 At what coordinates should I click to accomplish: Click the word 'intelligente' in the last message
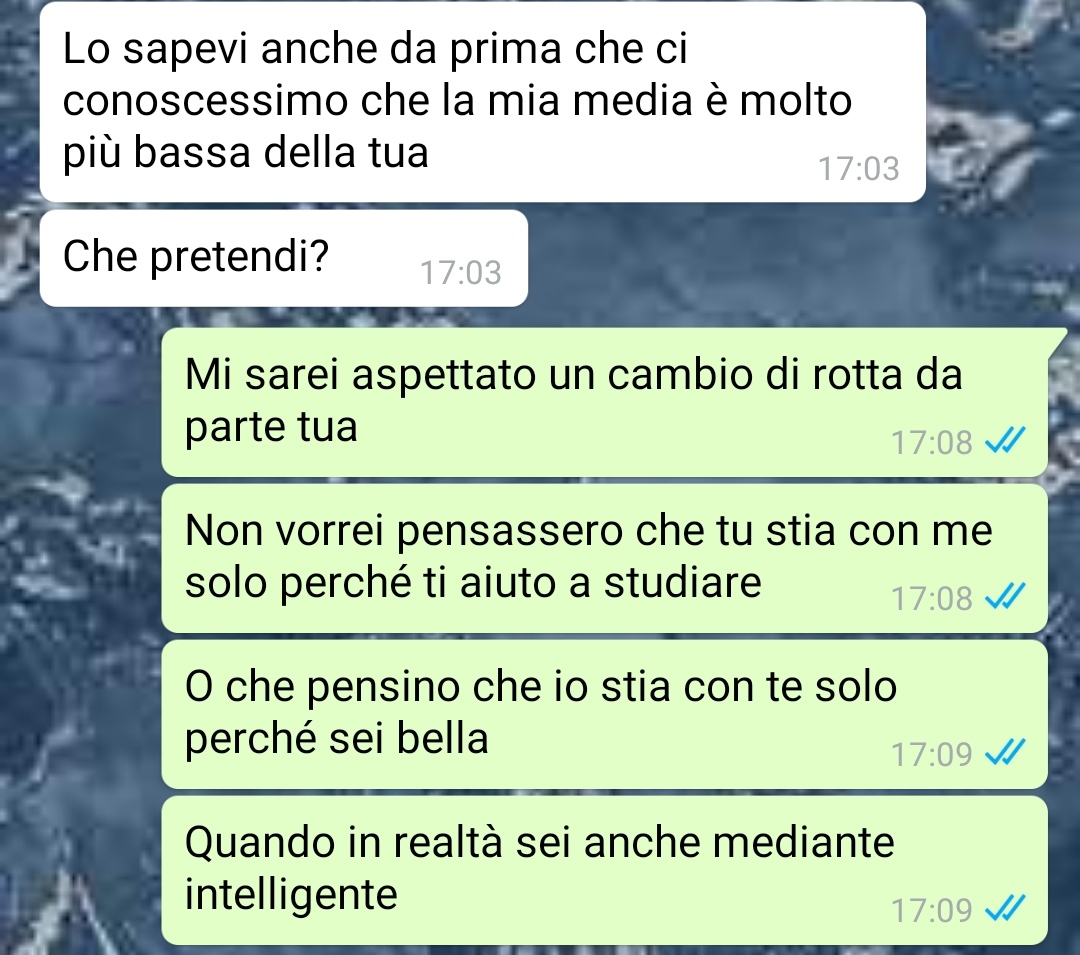[x=291, y=896]
